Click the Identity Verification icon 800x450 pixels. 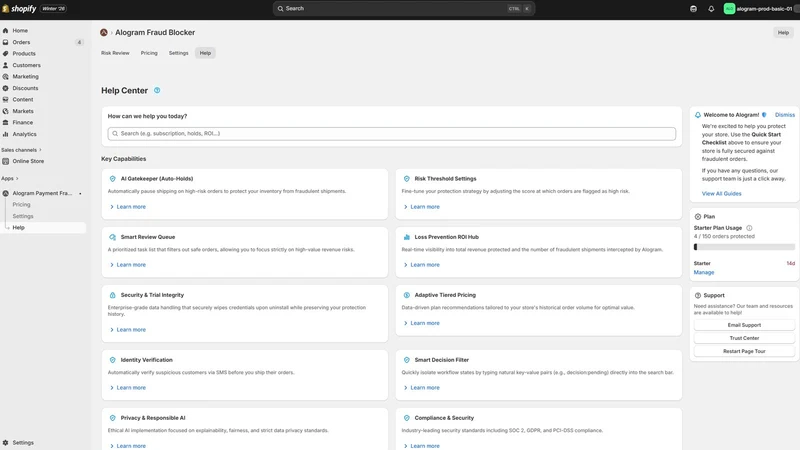click(113, 360)
